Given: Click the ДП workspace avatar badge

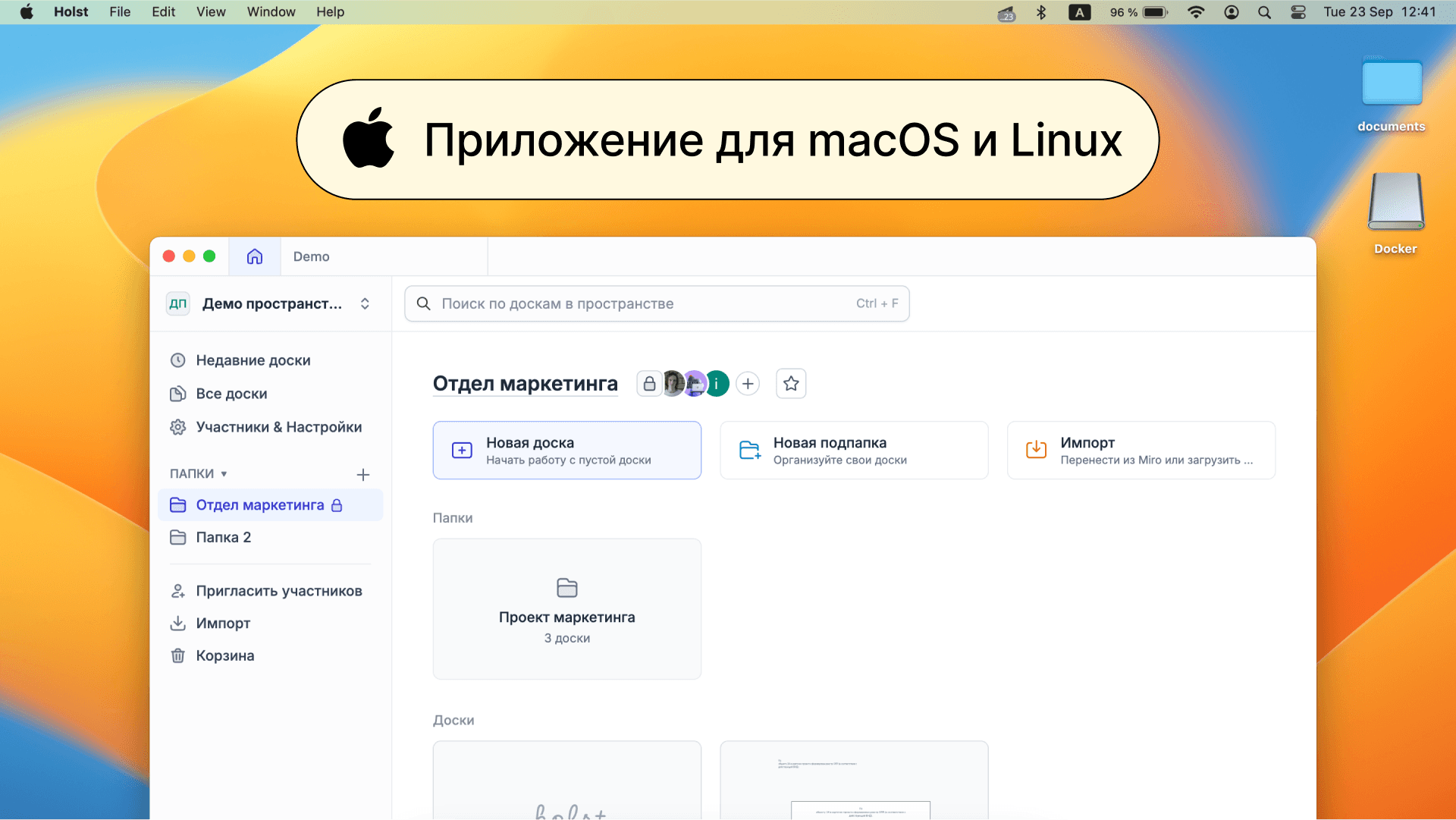Looking at the screenshot, I should pyautogui.click(x=178, y=303).
